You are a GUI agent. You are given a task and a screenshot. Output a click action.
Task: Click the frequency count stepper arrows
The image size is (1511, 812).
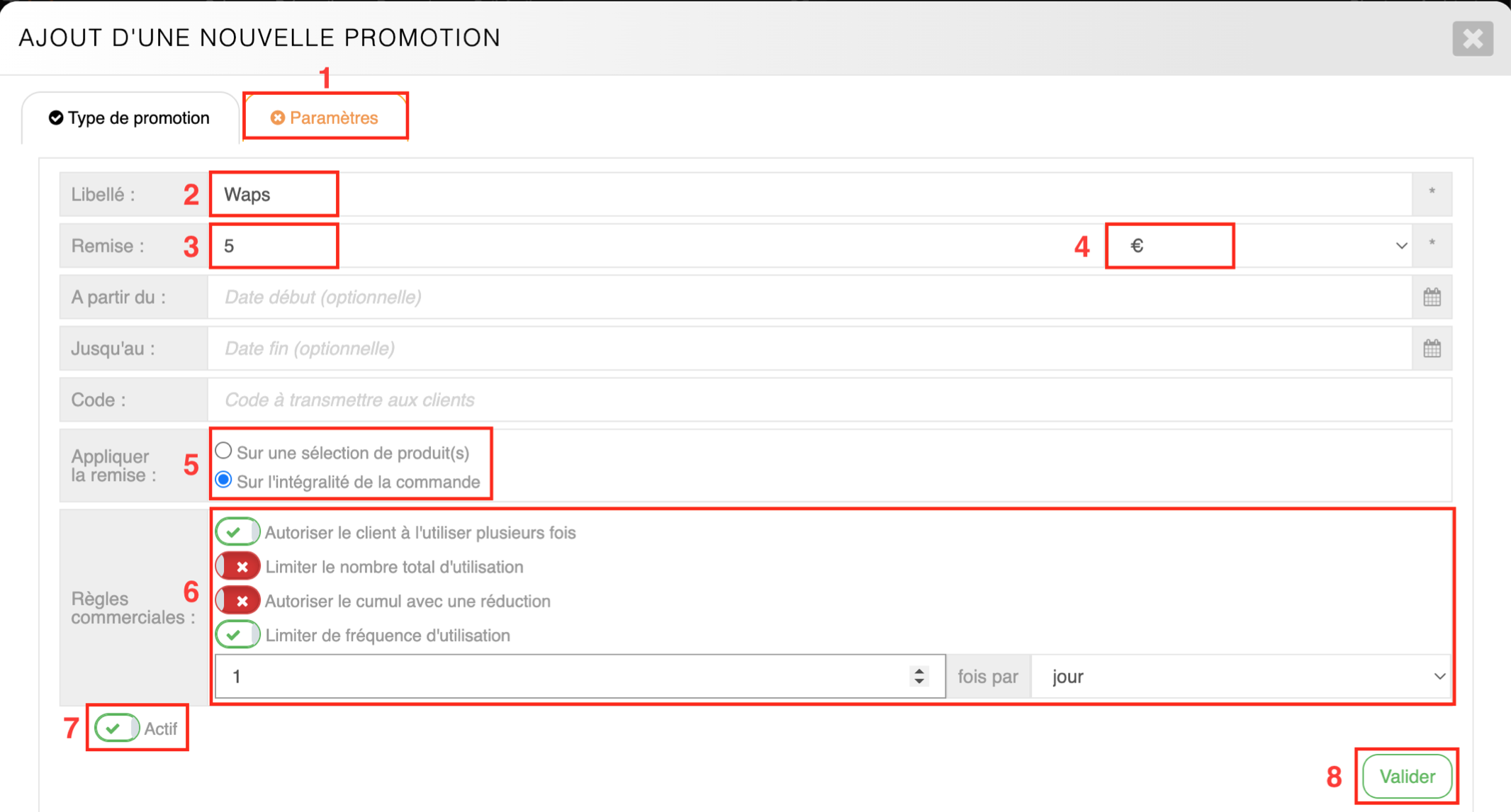(x=919, y=676)
